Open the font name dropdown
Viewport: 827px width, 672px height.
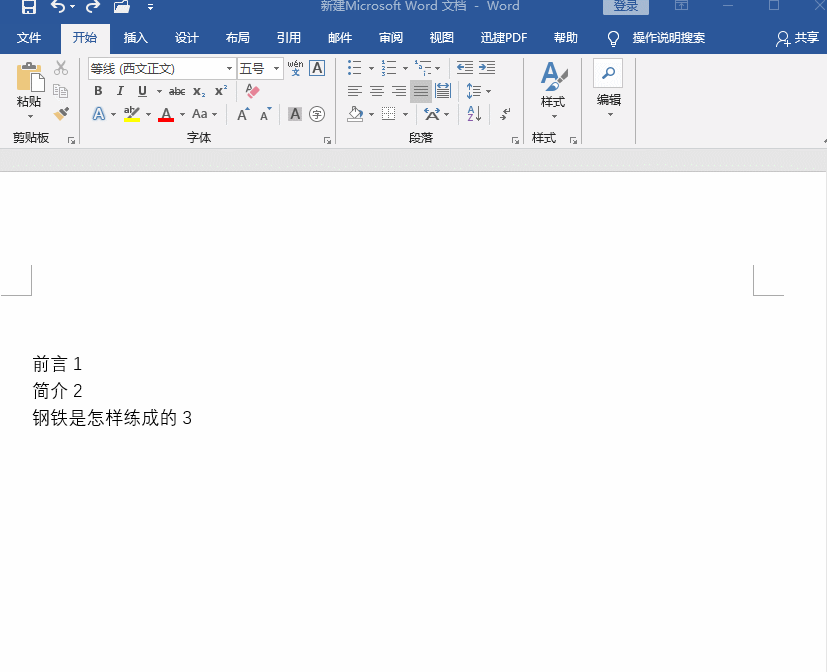pos(229,69)
